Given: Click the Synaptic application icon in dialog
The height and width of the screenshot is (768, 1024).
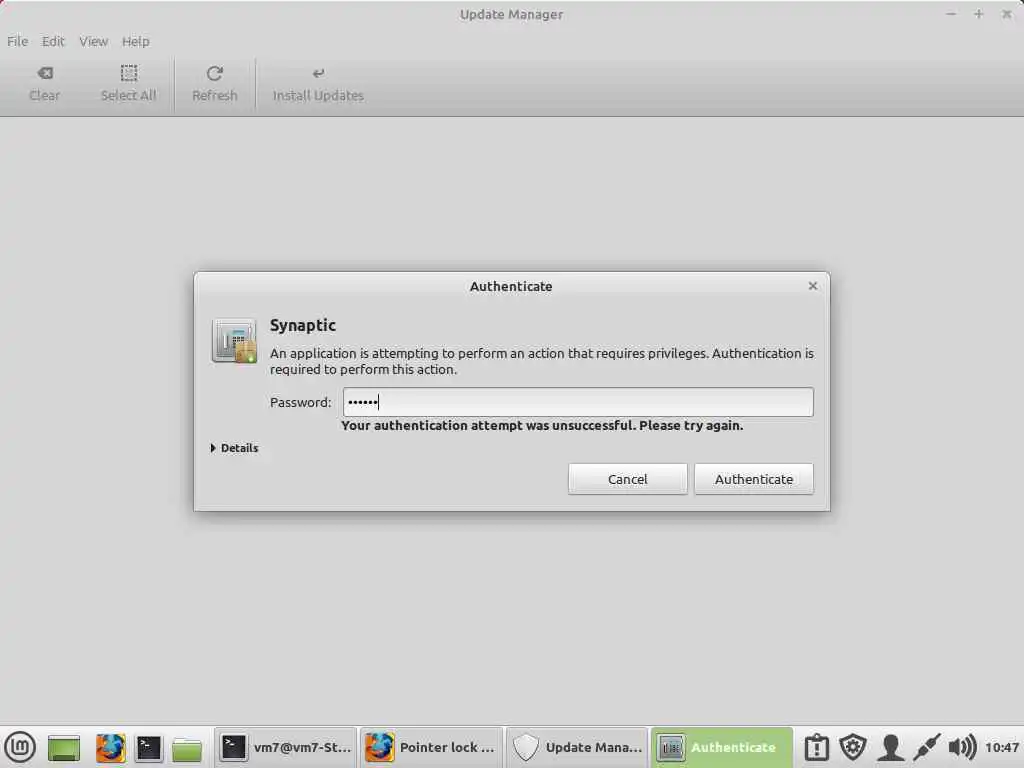Looking at the screenshot, I should (234, 340).
